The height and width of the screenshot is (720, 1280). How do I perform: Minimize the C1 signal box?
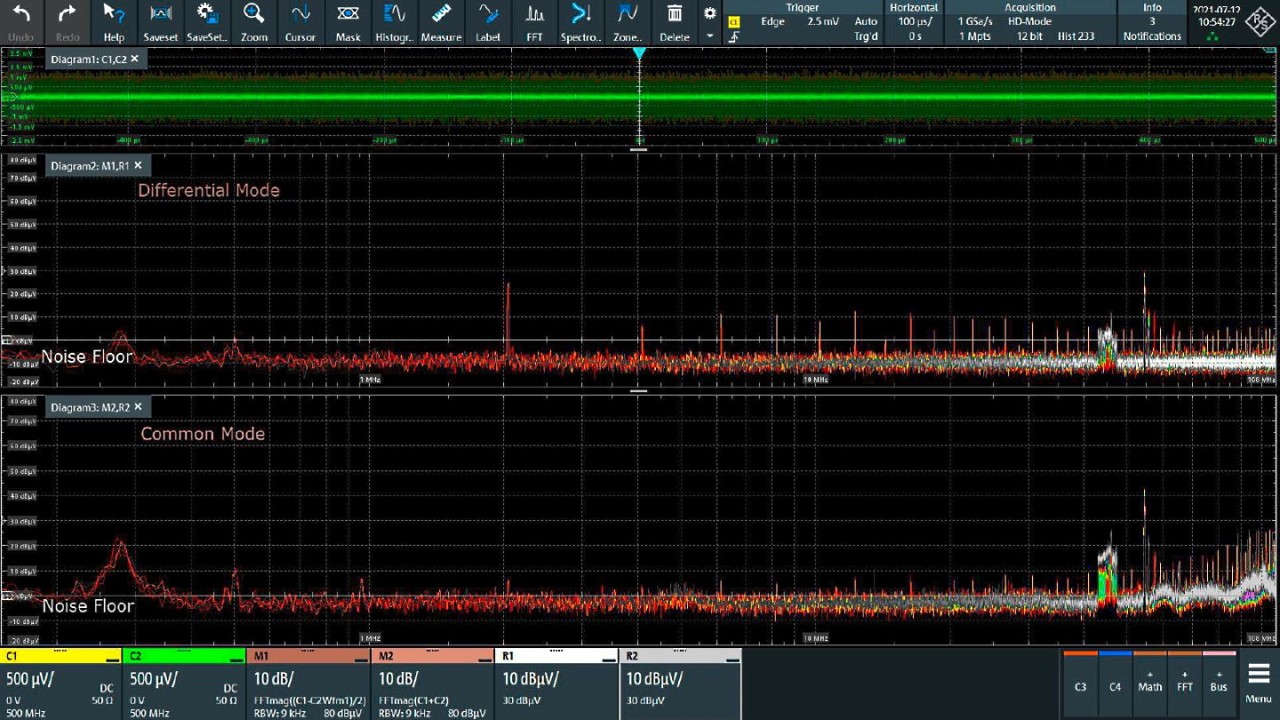coord(113,658)
